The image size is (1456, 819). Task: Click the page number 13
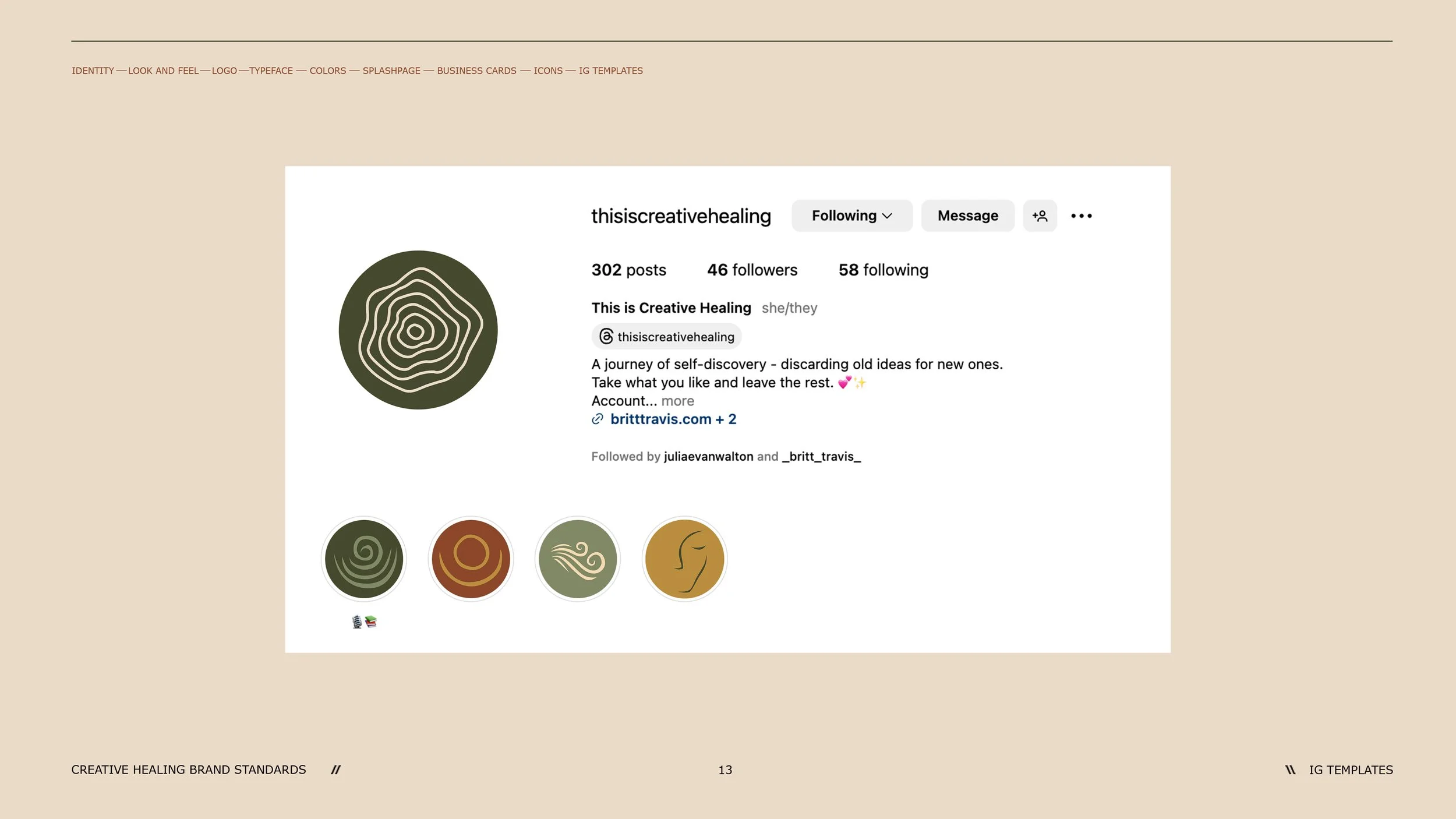click(725, 769)
